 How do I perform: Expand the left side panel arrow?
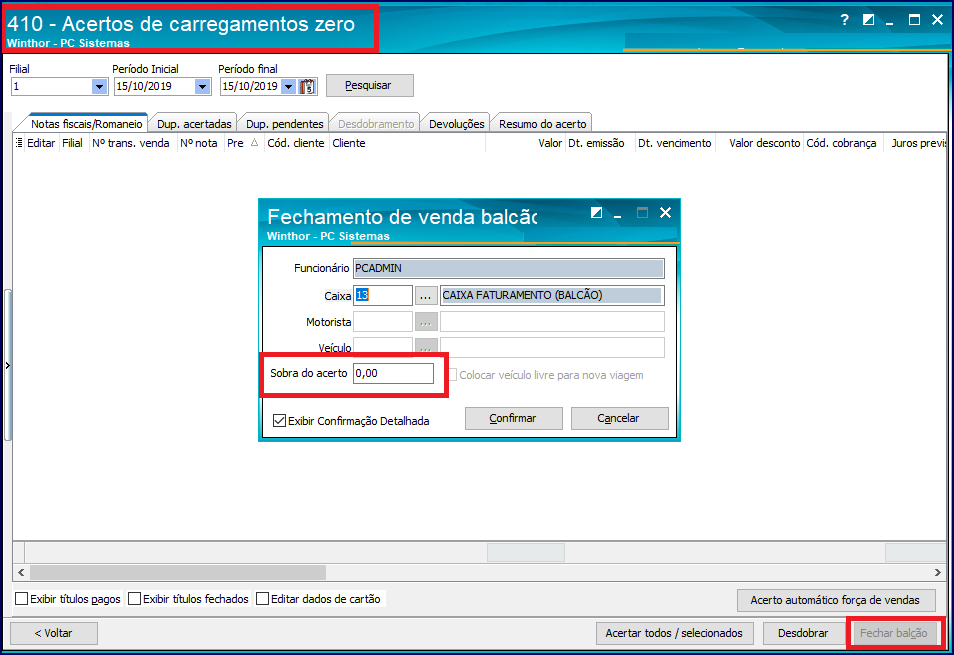tap(7, 366)
